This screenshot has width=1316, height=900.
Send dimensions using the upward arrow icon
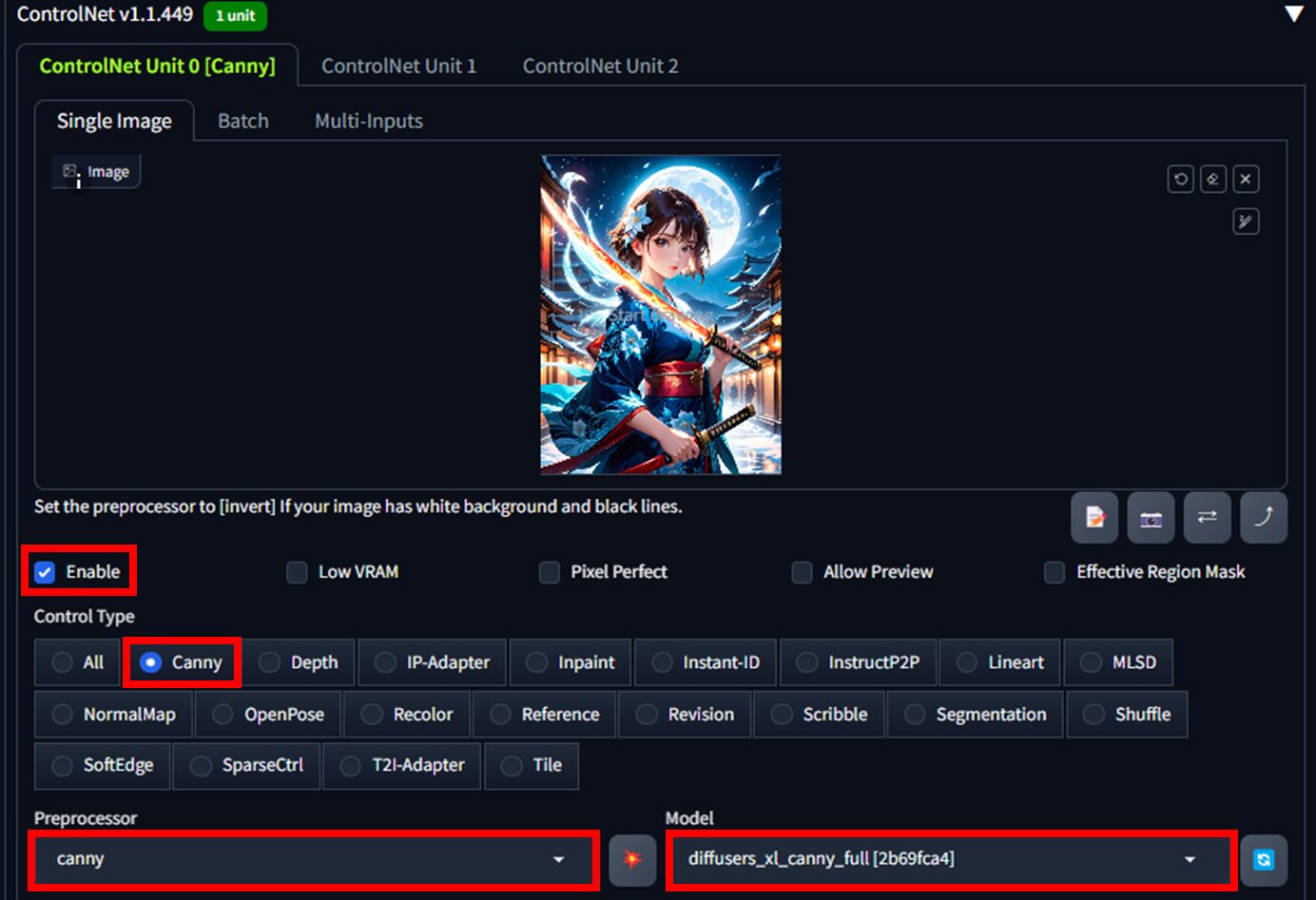click(1264, 518)
